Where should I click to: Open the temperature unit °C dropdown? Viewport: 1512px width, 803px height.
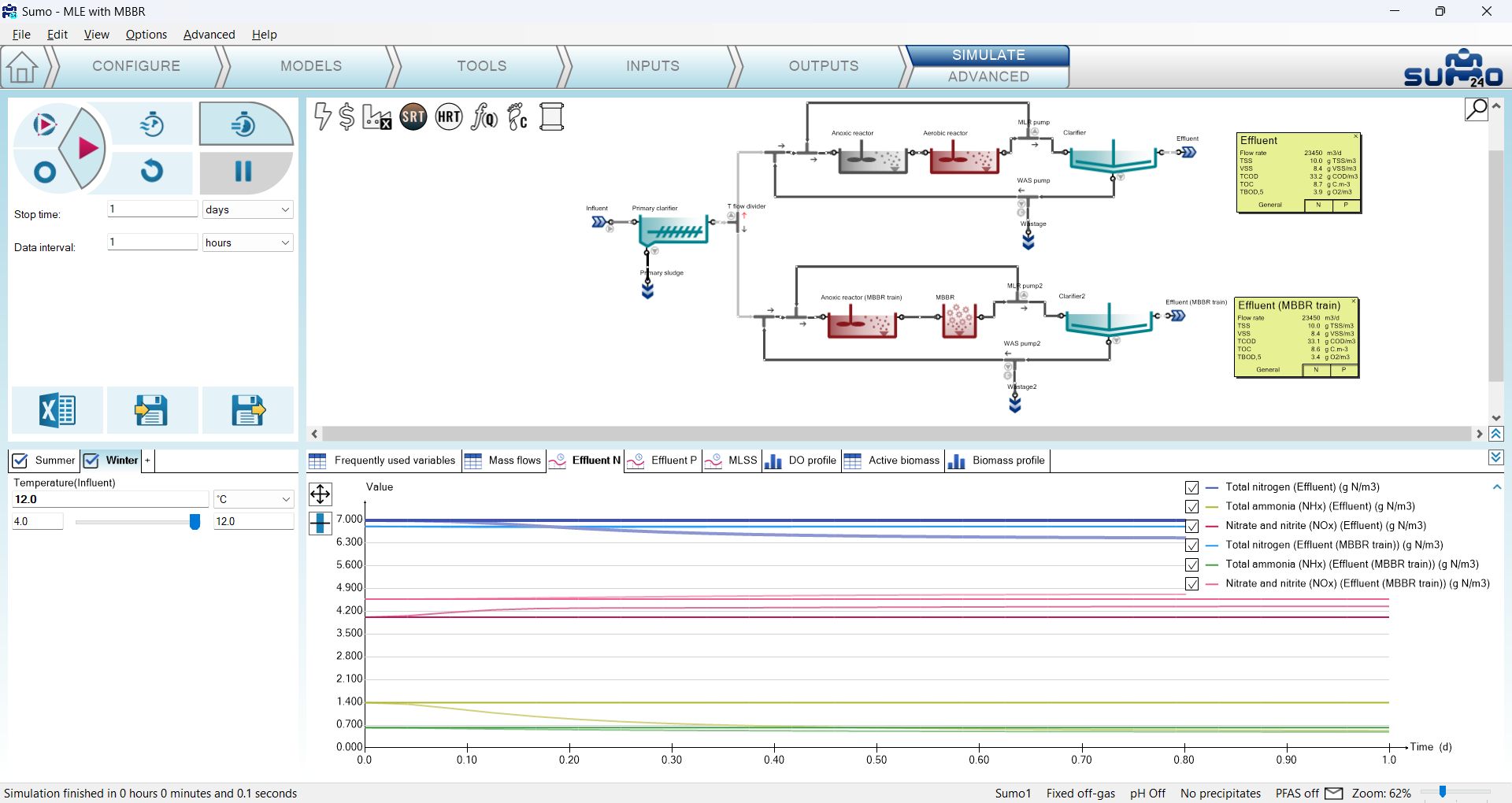[254, 499]
